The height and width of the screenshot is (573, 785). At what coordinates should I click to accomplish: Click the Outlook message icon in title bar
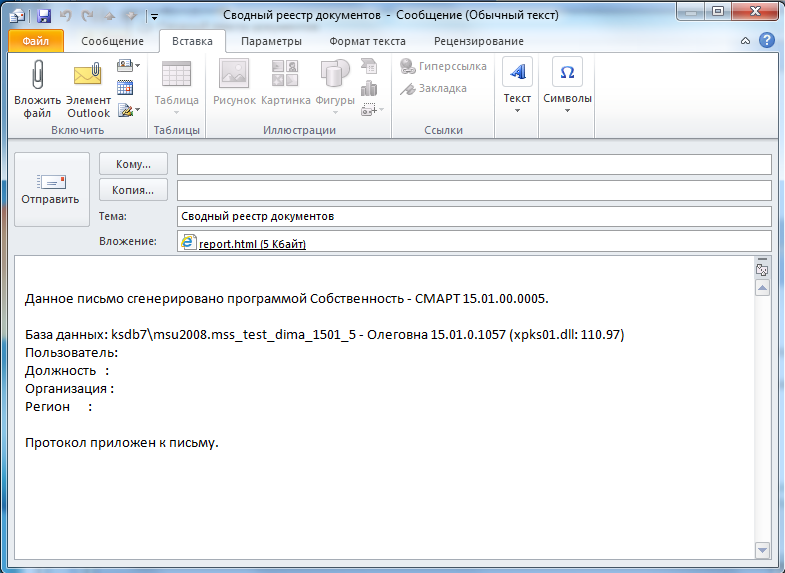[17, 16]
